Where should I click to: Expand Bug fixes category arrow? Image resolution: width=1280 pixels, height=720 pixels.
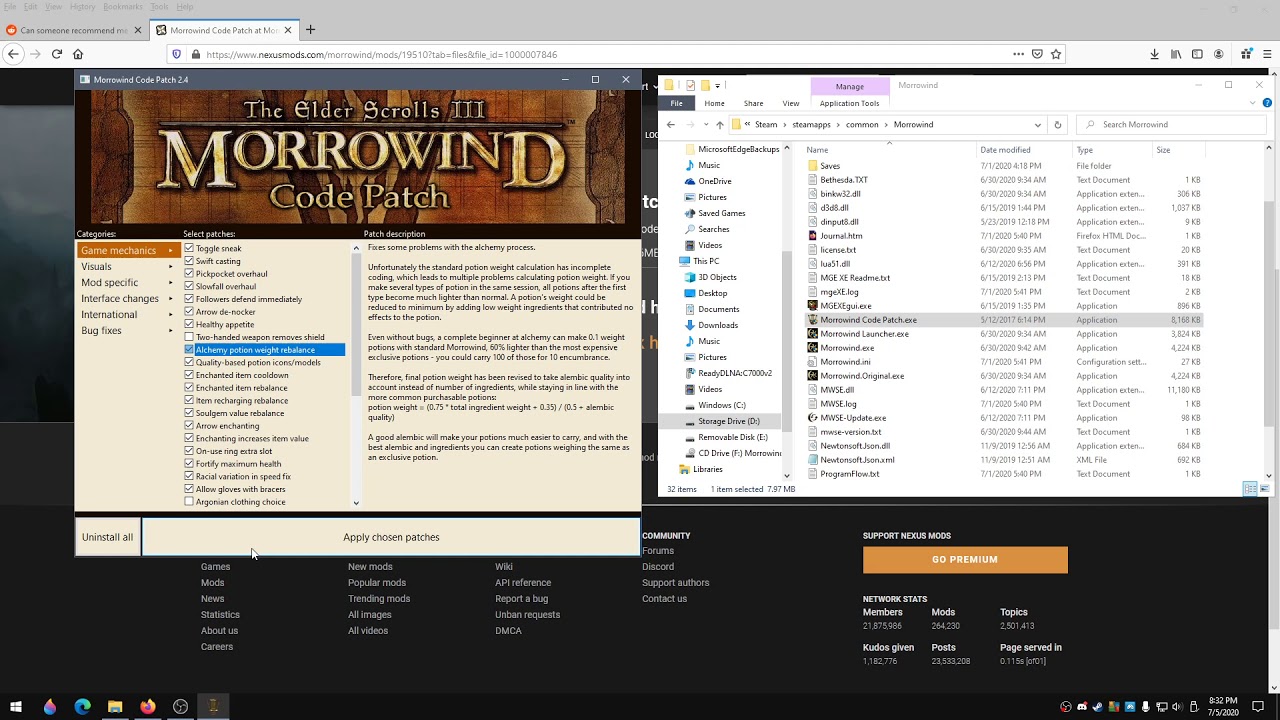pos(170,330)
